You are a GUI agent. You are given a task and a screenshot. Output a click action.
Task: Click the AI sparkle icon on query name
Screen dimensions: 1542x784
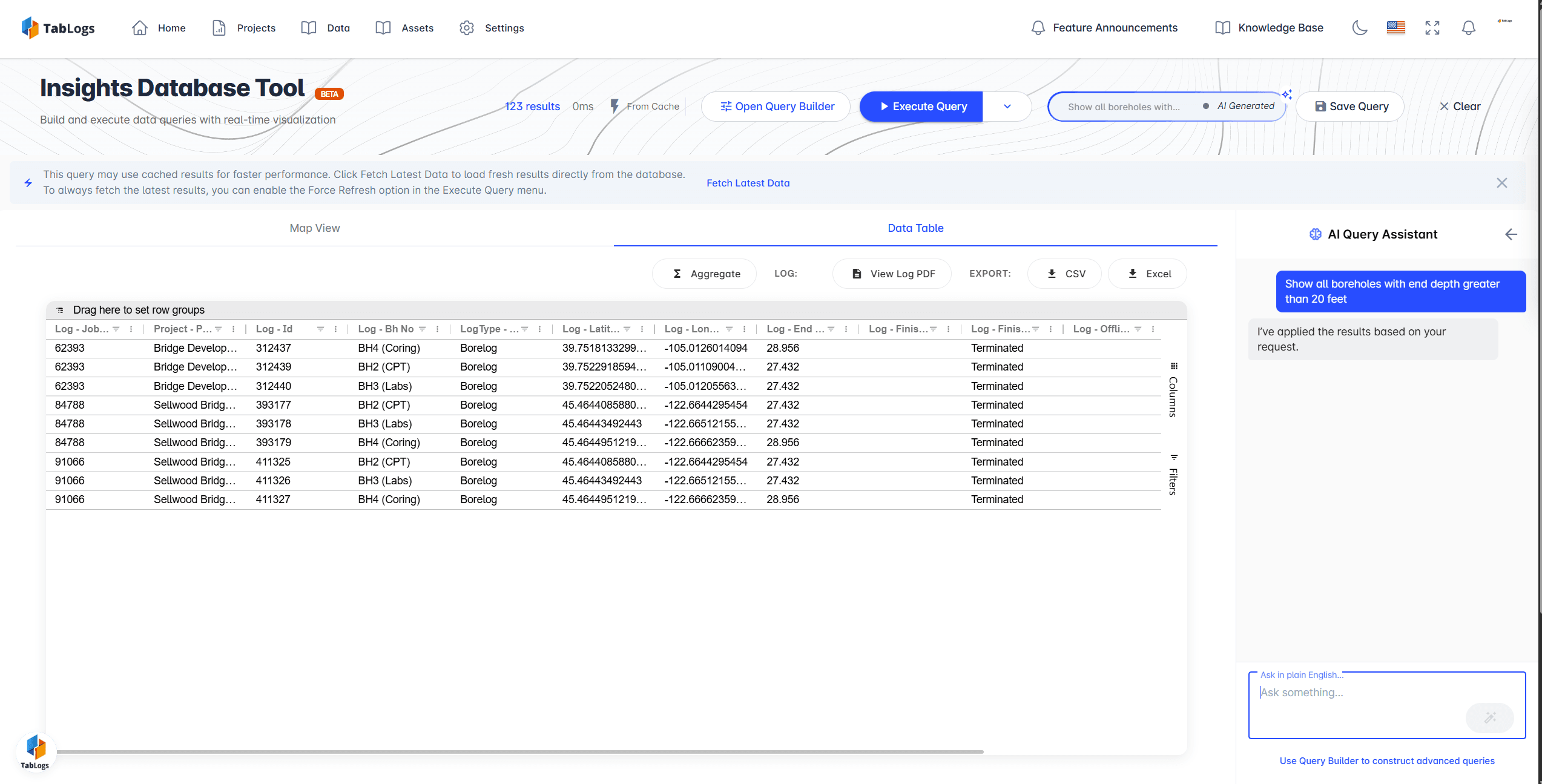(1287, 94)
